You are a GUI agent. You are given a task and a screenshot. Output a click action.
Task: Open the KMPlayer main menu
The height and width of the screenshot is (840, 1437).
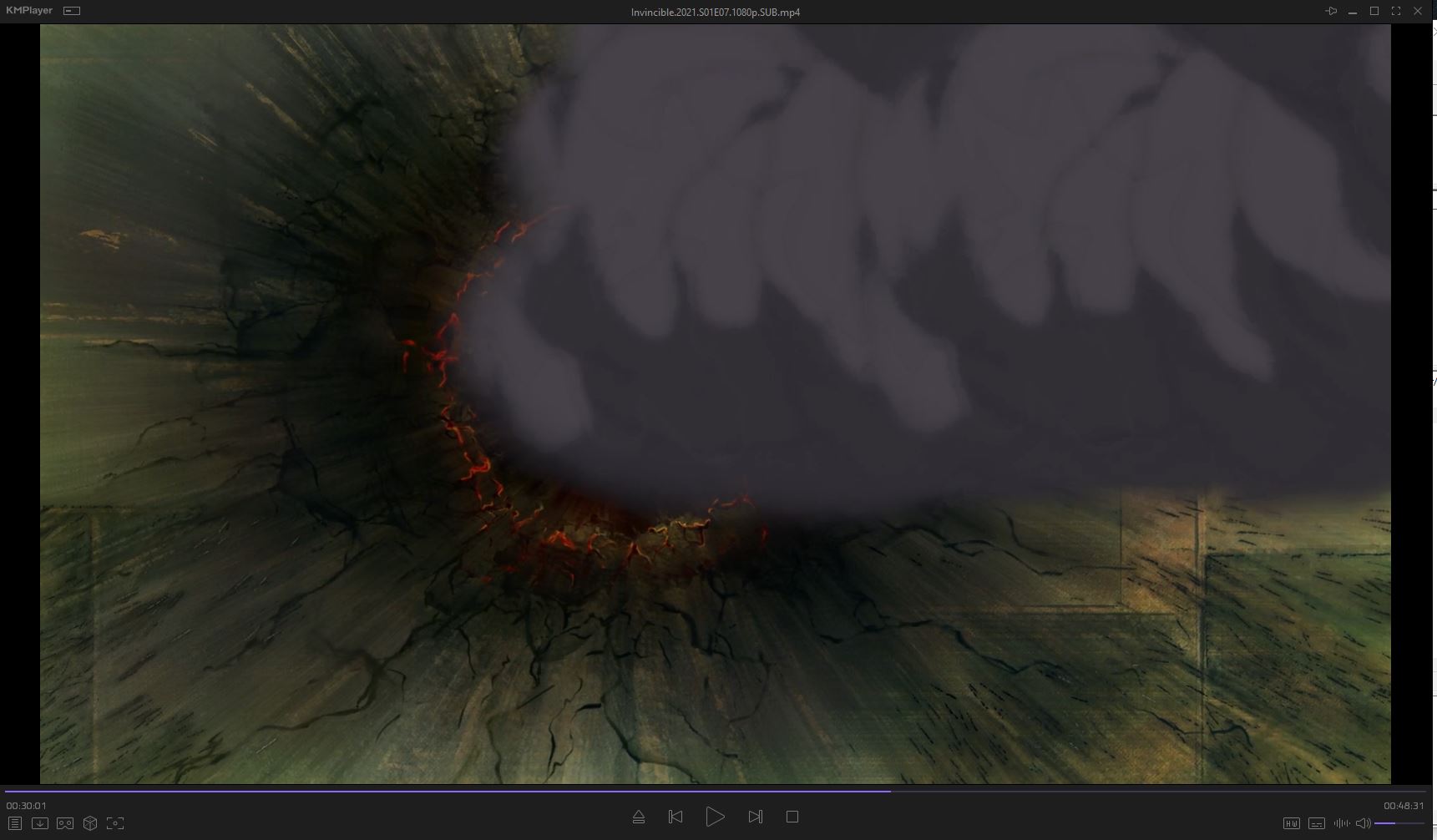pos(29,11)
